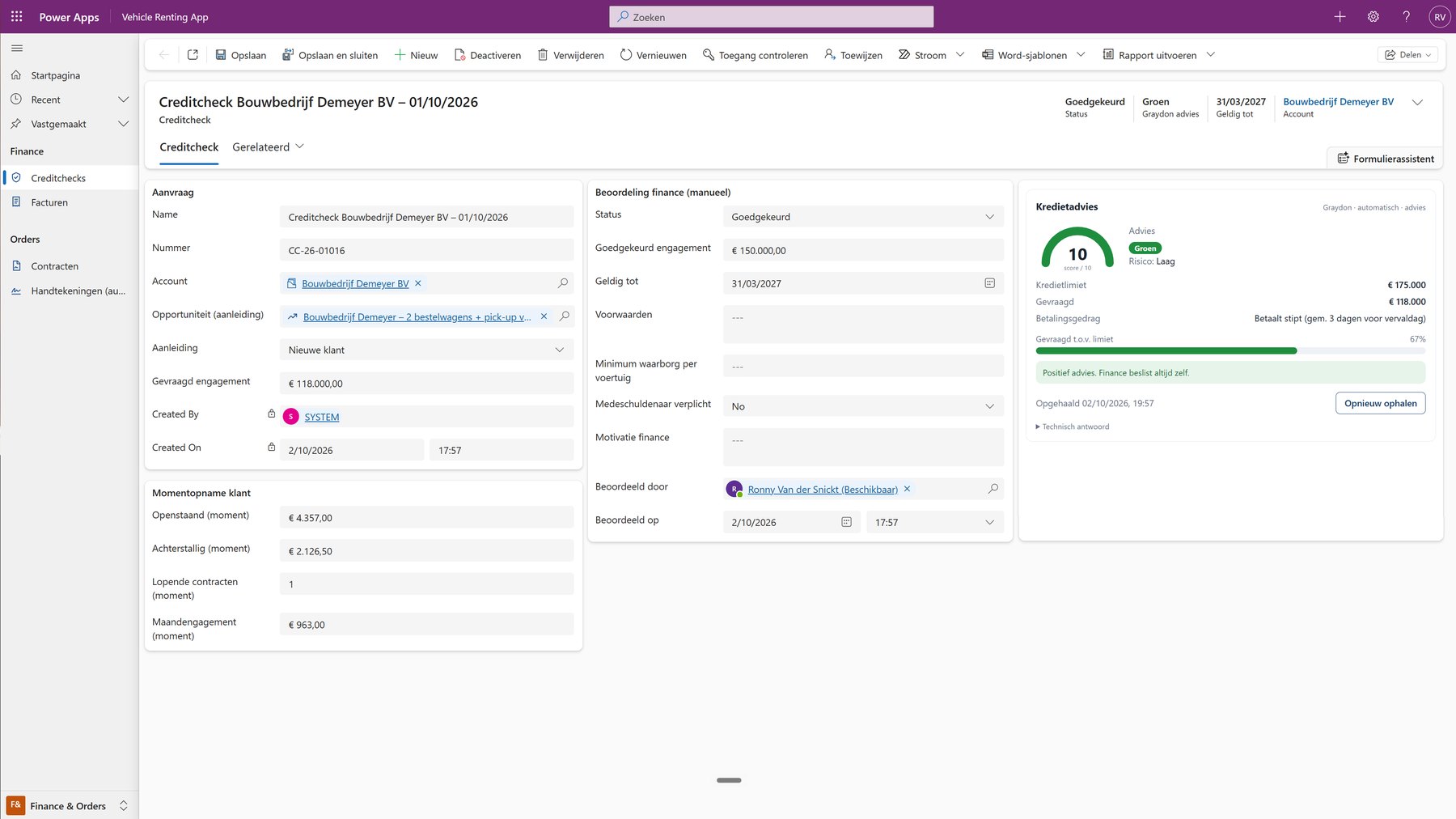
Task: Open the Gerelateerd tab dropdown
Action: [x=268, y=146]
